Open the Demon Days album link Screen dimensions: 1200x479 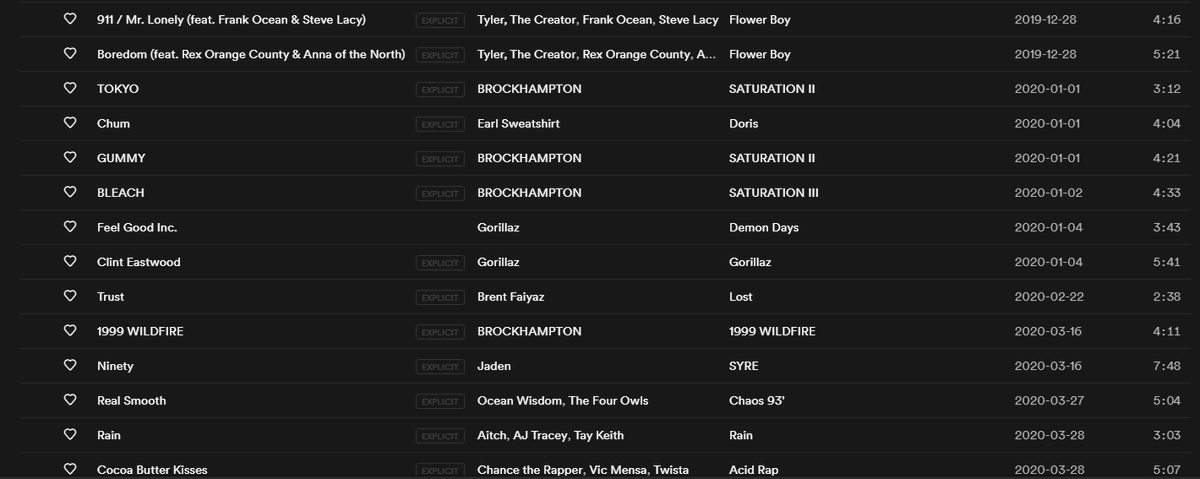pos(763,228)
